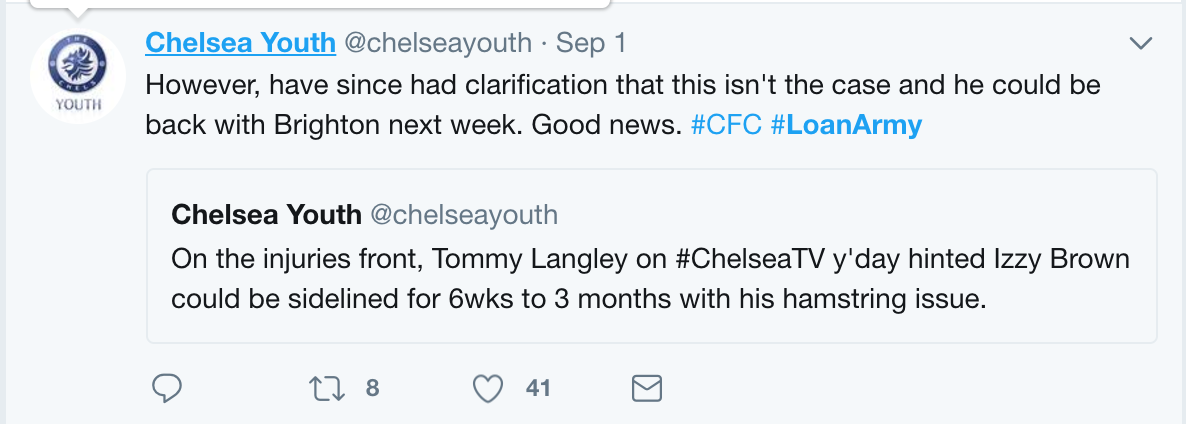The height and width of the screenshot is (424, 1186).
Task: Open the Chelsea Youth profile name link
Action: (241, 43)
